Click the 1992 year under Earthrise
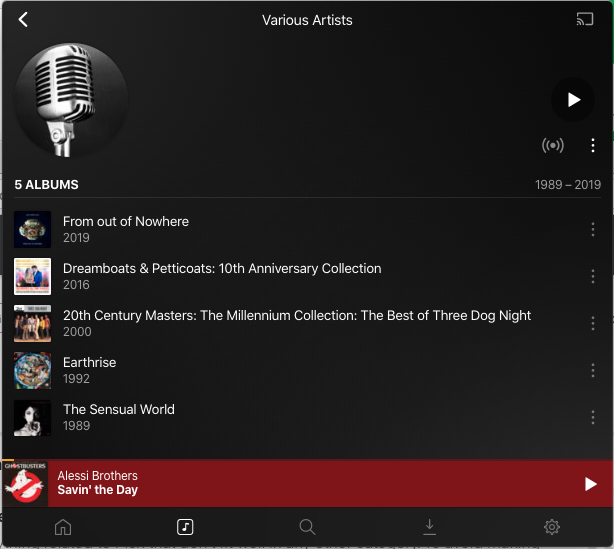The height and width of the screenshot is (549, 614). 76,379
